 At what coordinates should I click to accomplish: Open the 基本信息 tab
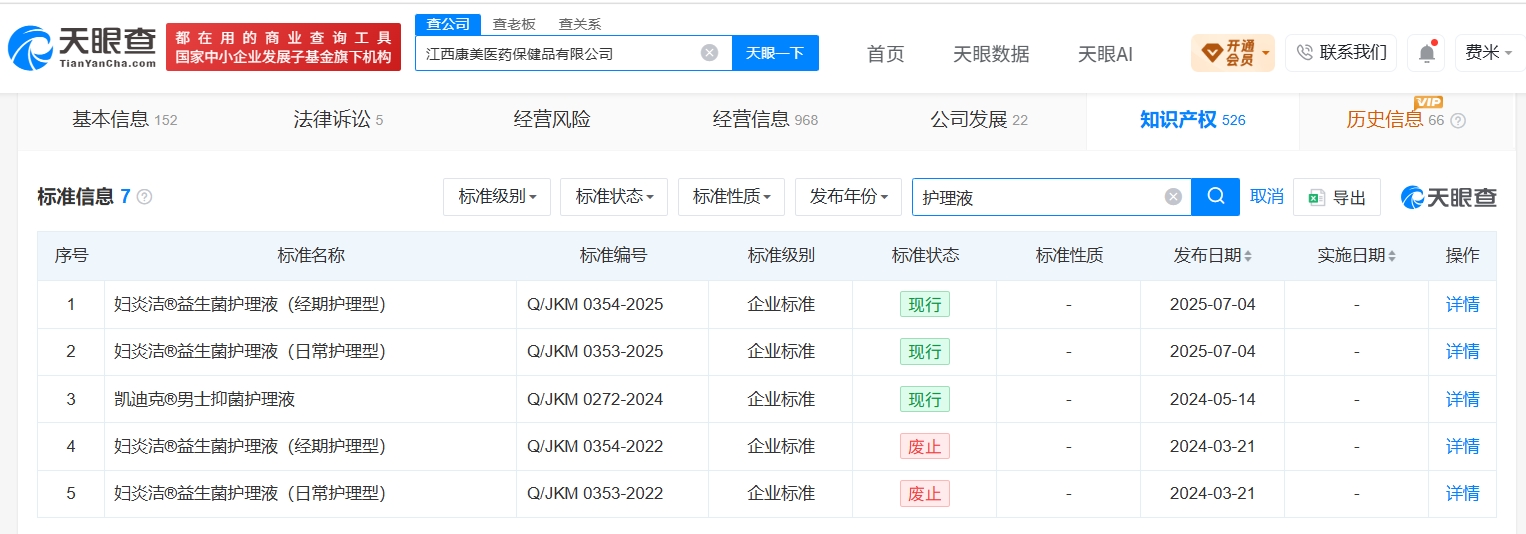click(124, 120)
